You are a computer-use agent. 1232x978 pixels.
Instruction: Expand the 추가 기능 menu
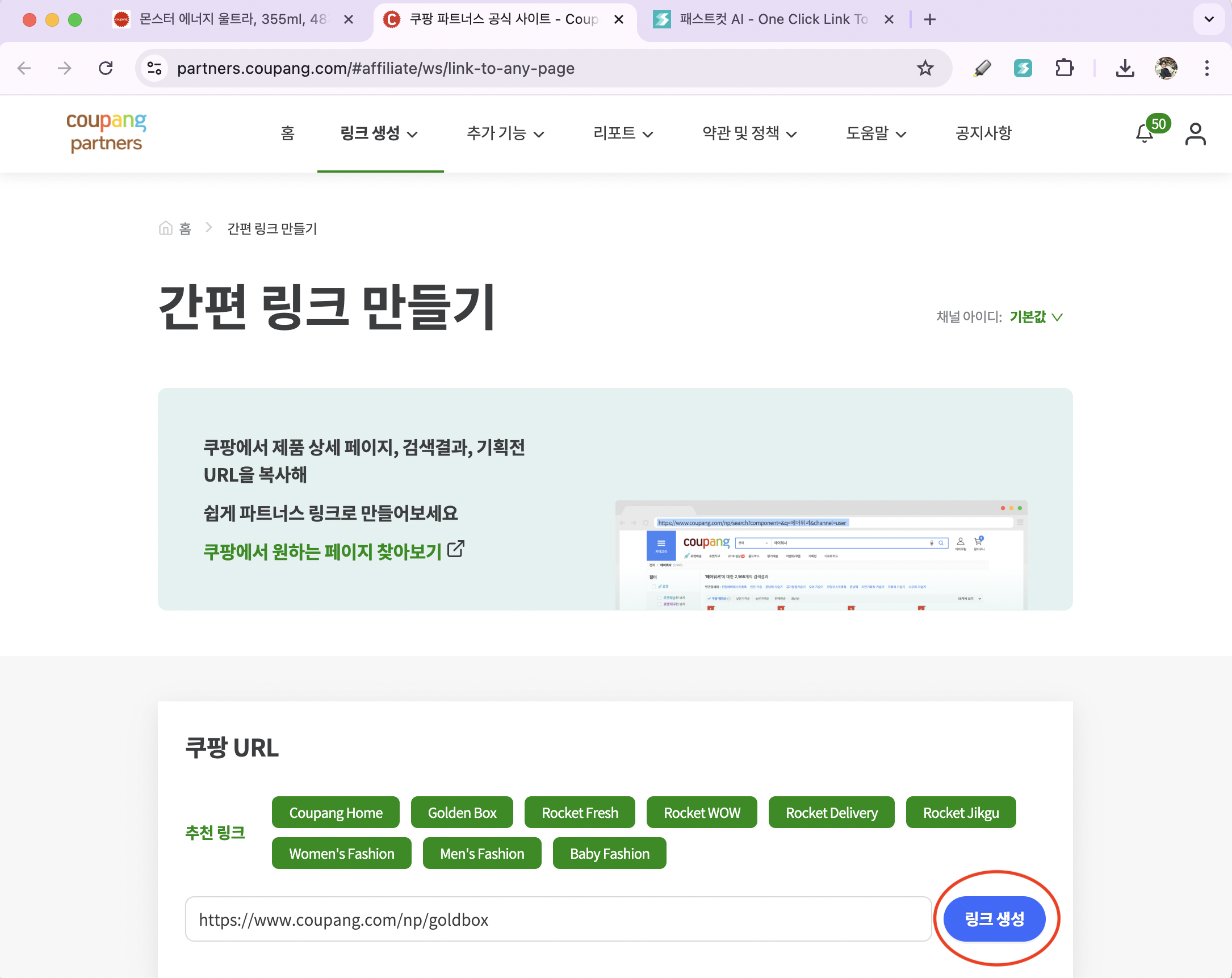coord(505,133)
